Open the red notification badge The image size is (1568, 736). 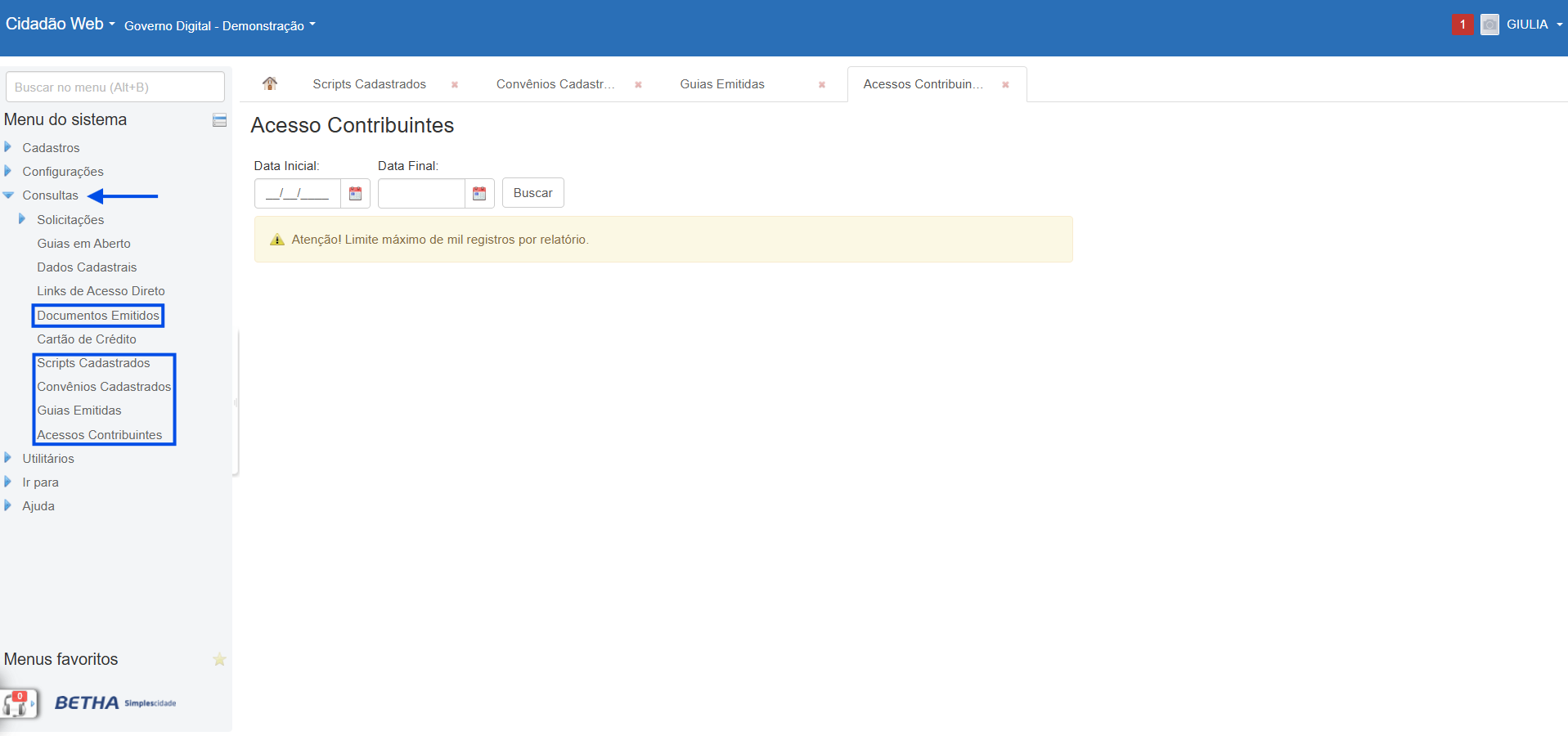click(1462, 25)
